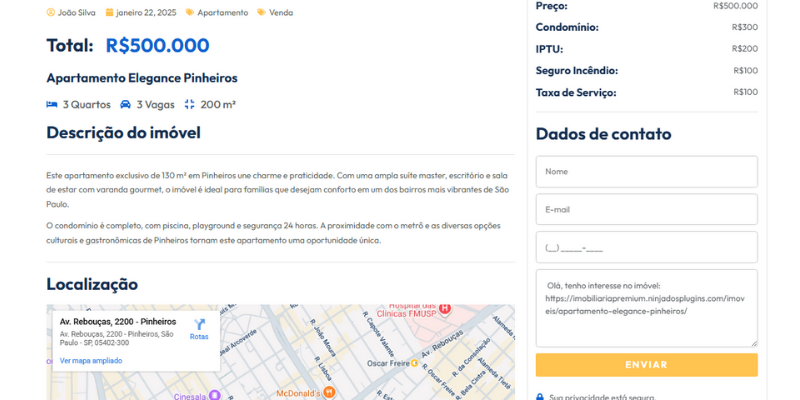Click the bed icon for 3 Quartos
The image size is (800, 400).
click(52, 104)
